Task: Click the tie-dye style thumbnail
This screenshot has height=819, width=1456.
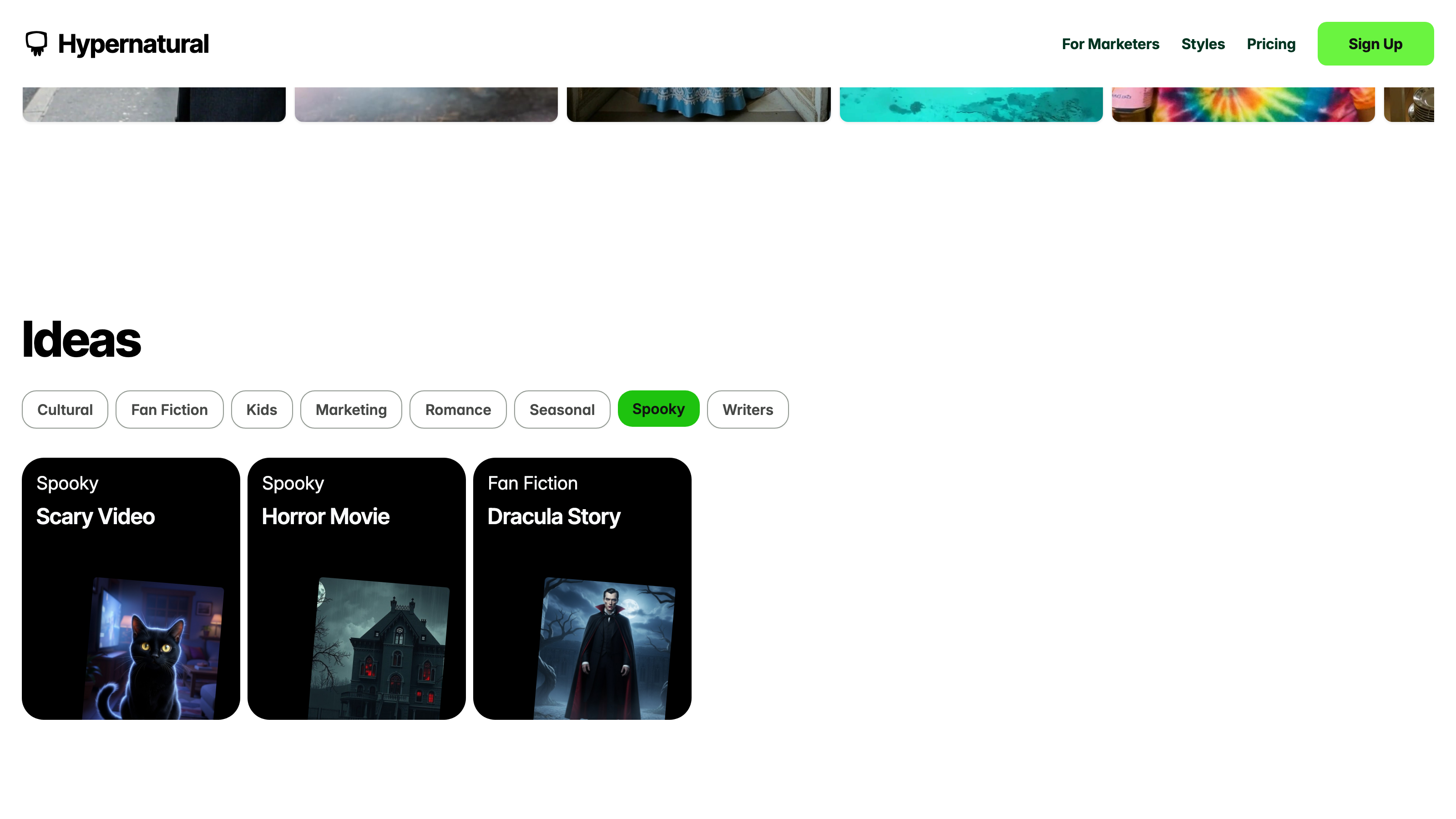Action: tap(1243, 104)
